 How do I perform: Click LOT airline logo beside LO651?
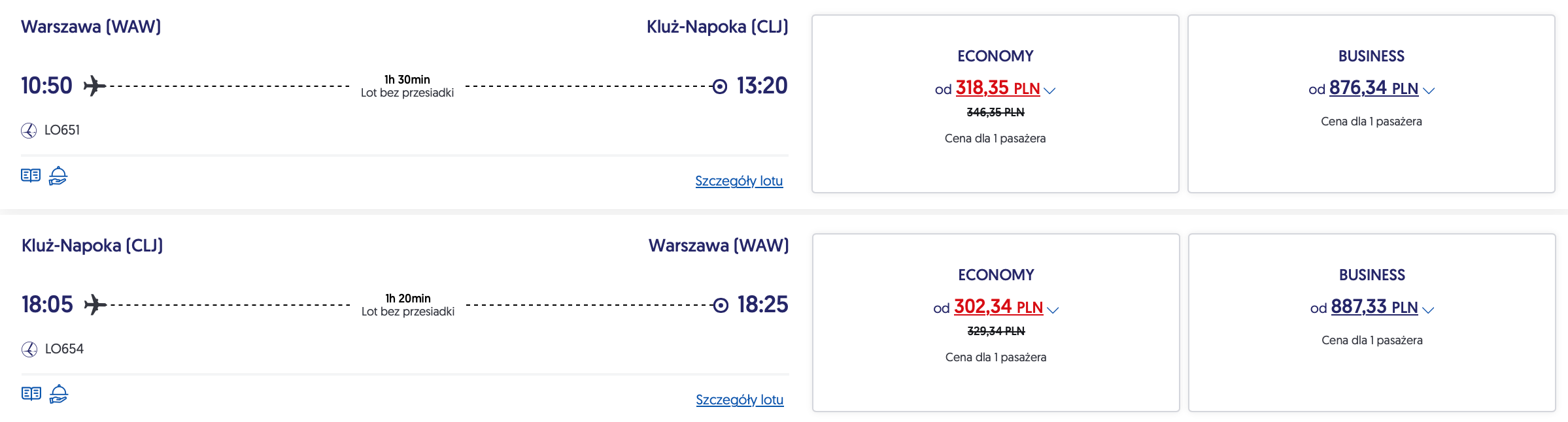pyautogui.click(x=29, y=131)
